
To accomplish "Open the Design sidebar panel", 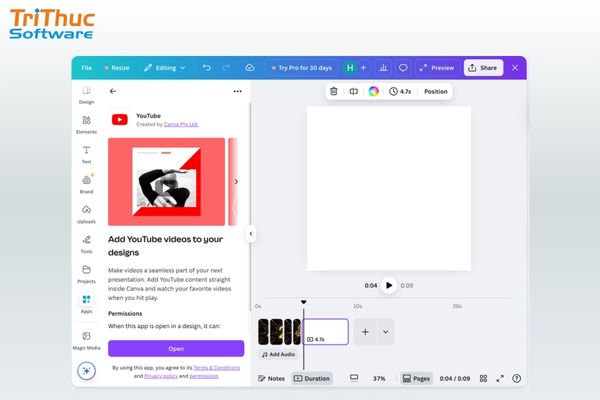I will [86, 95].
